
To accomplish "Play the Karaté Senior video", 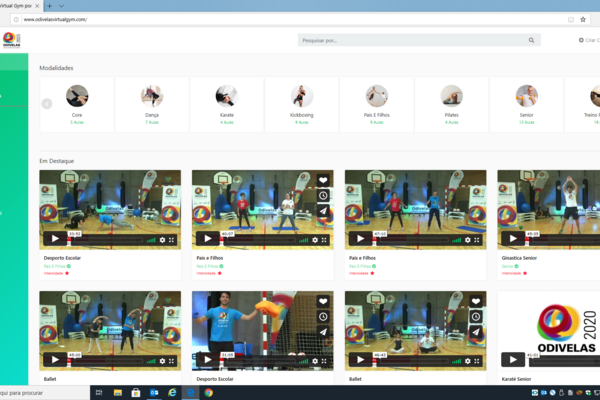I will [512, 359].
